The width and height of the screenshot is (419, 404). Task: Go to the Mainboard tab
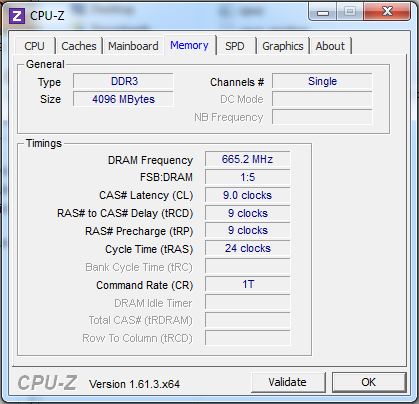[x=133, y=46]
